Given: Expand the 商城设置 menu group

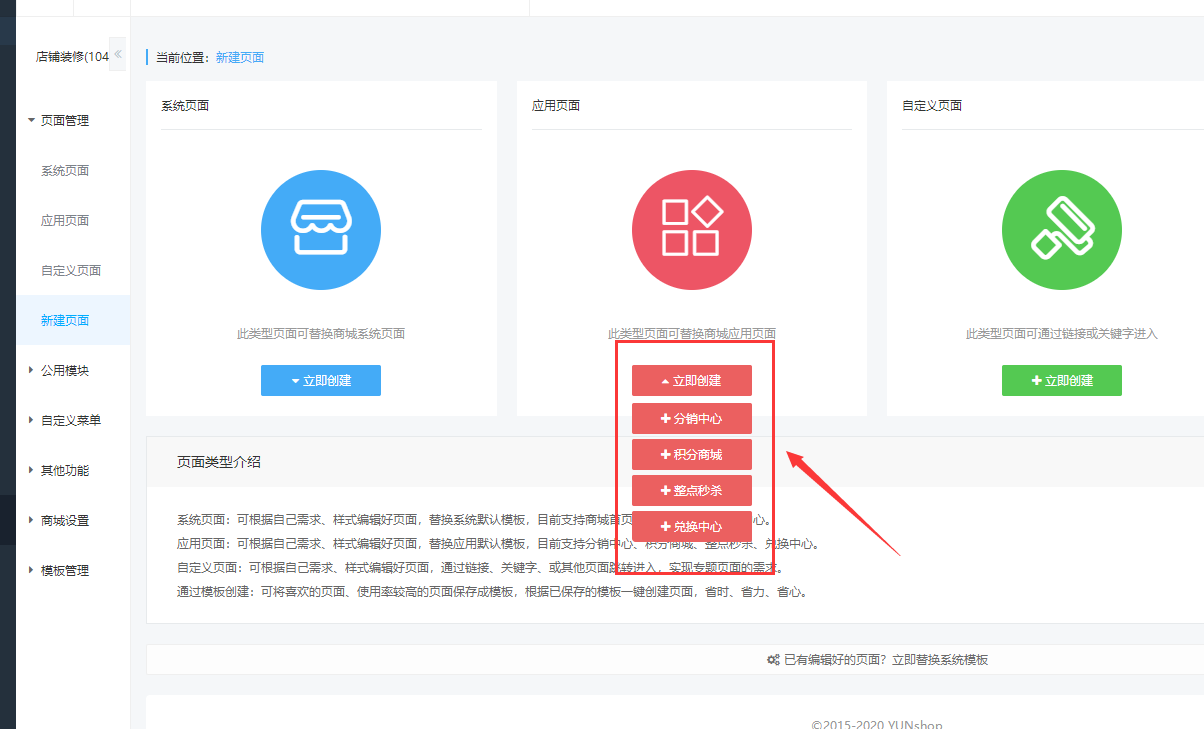Looking at the screenshot, I should coord(64,520).
